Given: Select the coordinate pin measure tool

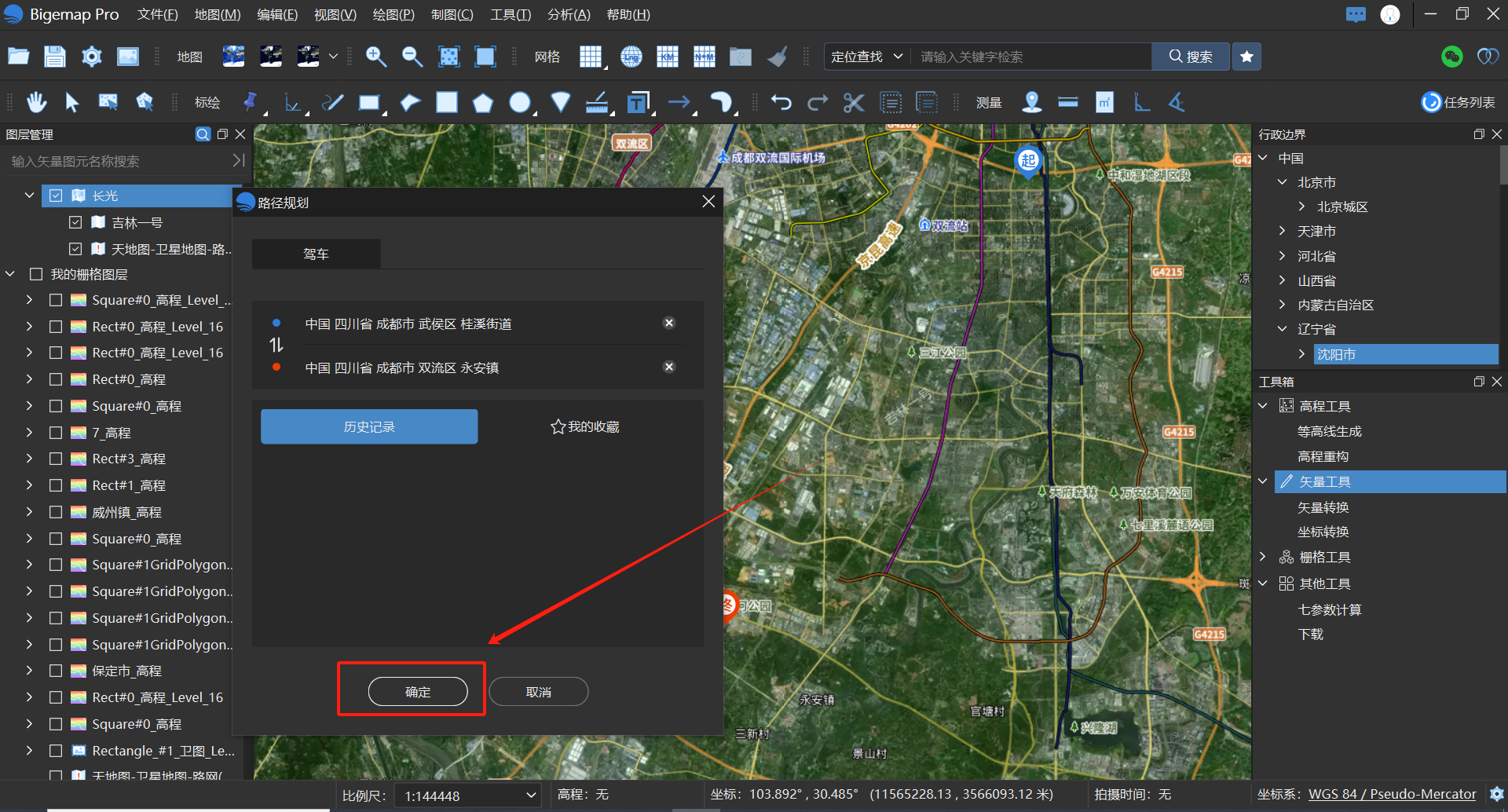Looking at the screenshot, I should [1031, 102].
